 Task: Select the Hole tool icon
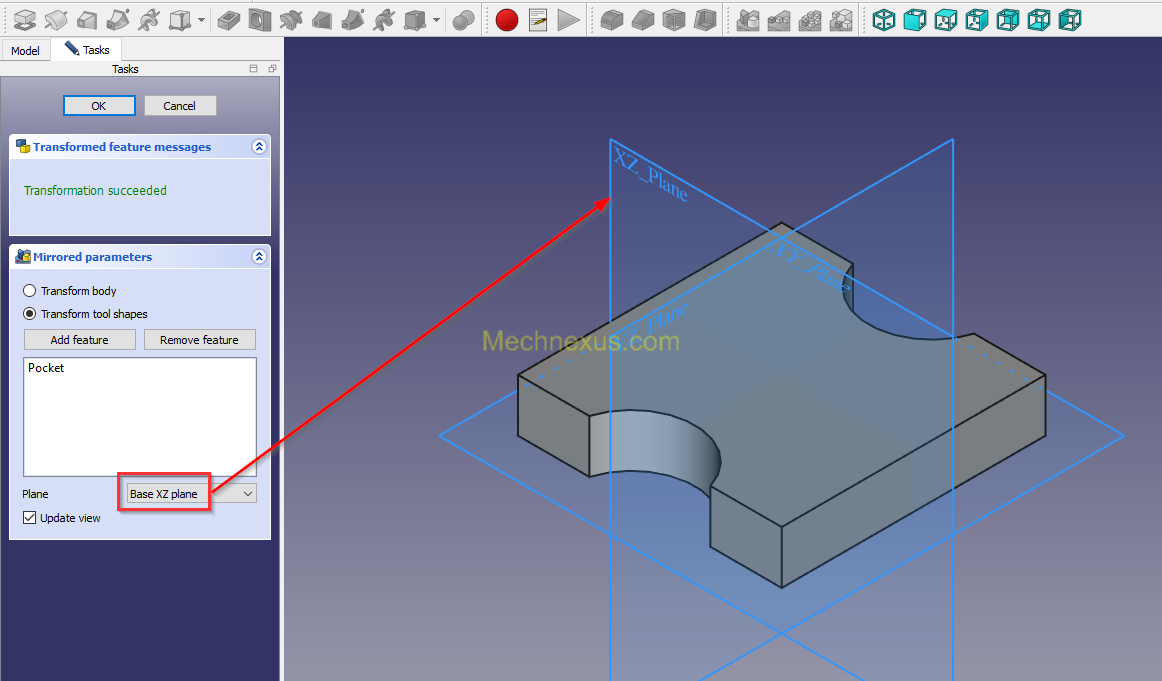pos(259,19)
